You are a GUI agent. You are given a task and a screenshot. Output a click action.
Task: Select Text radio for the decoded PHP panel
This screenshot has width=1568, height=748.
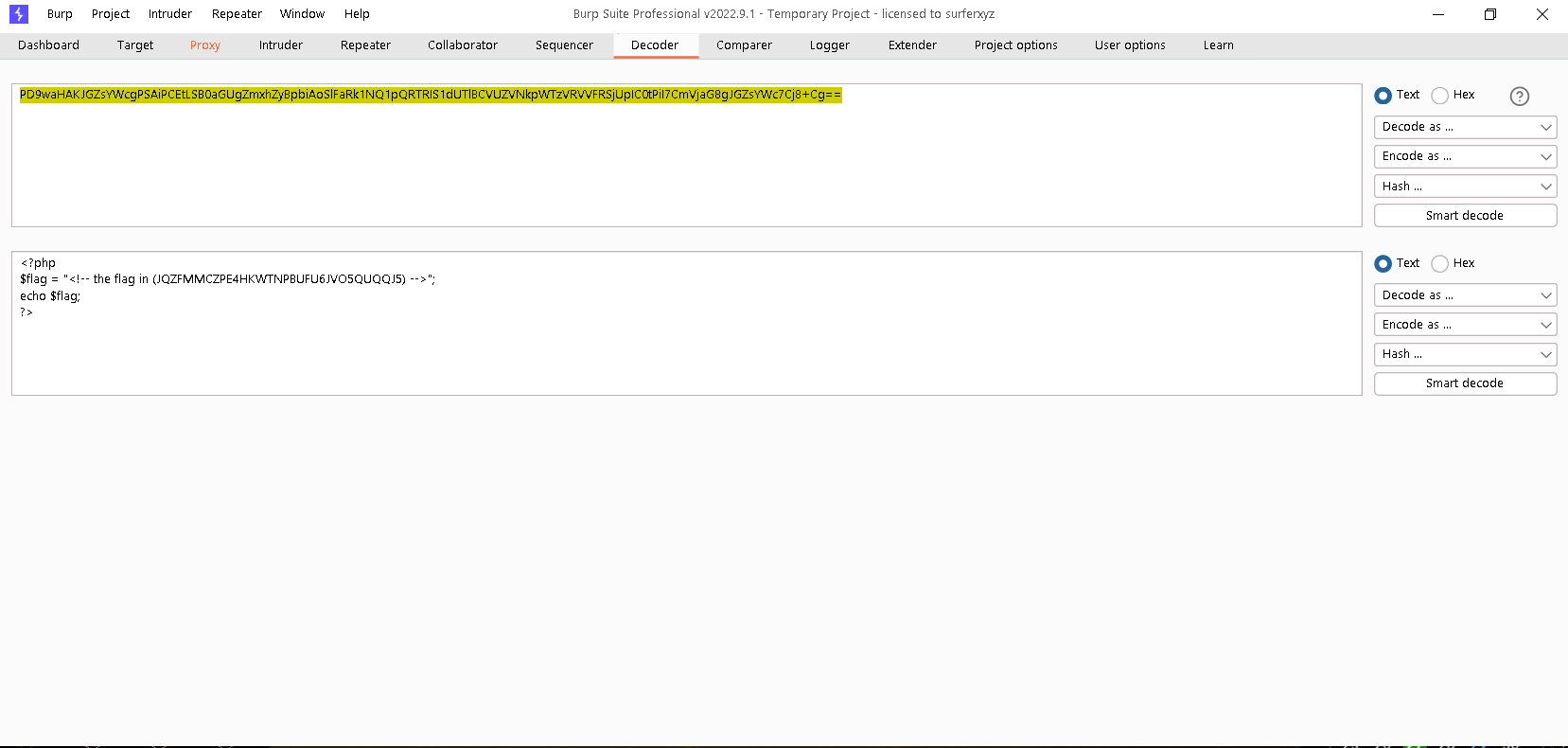coord(1383,264)
